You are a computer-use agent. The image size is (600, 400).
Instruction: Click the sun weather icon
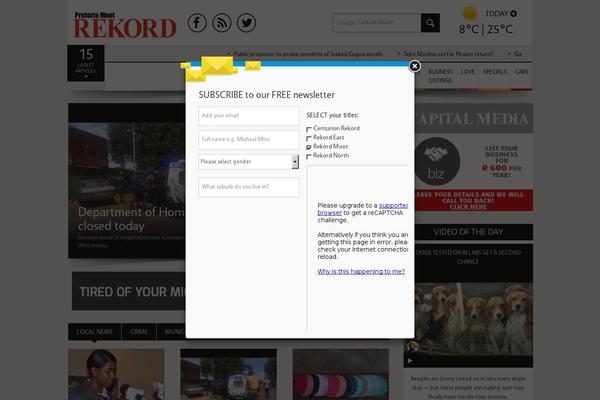[x=470, y=13]
